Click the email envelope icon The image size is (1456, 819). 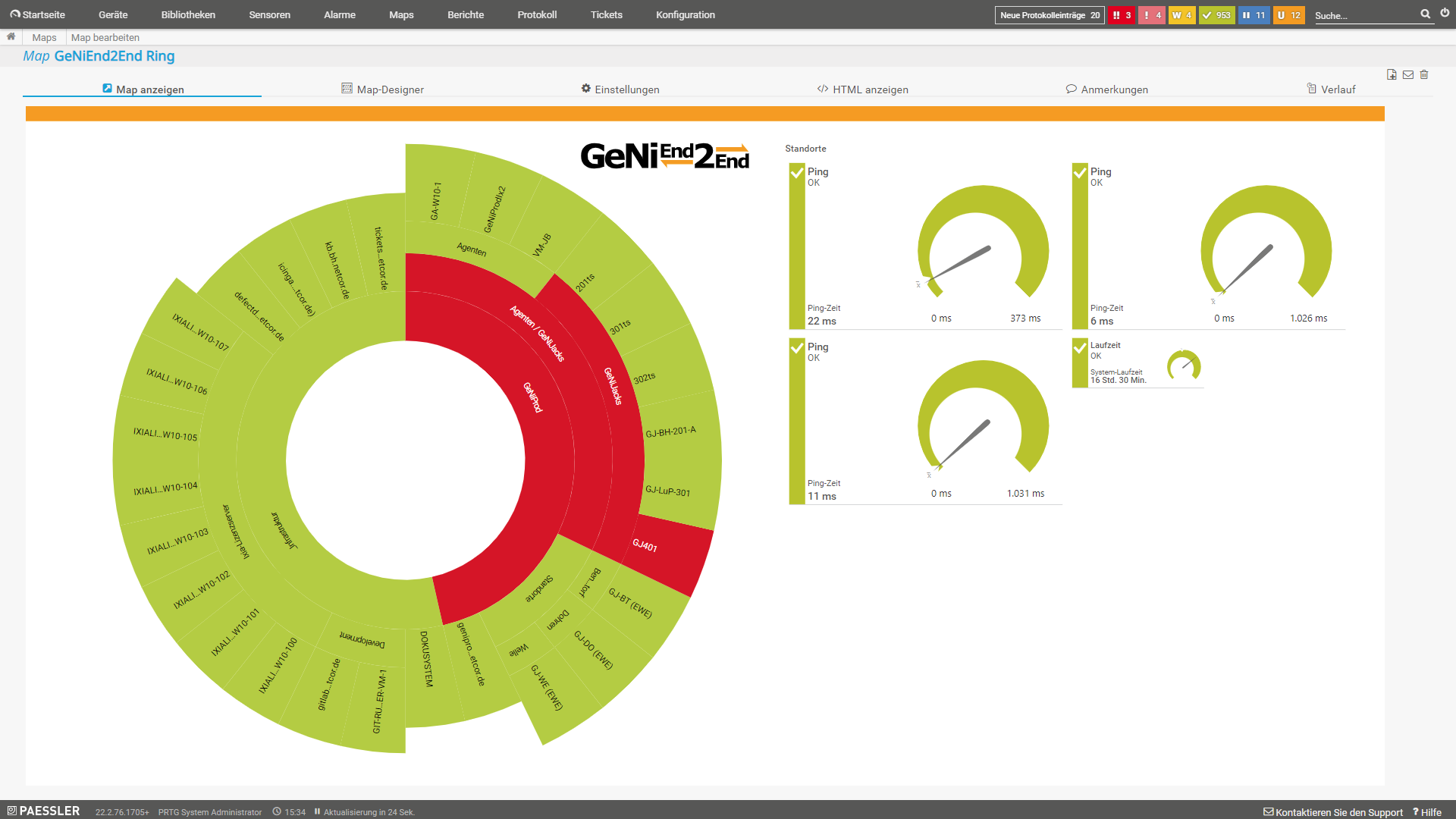pyautogui.click(x=1408, y=74)
